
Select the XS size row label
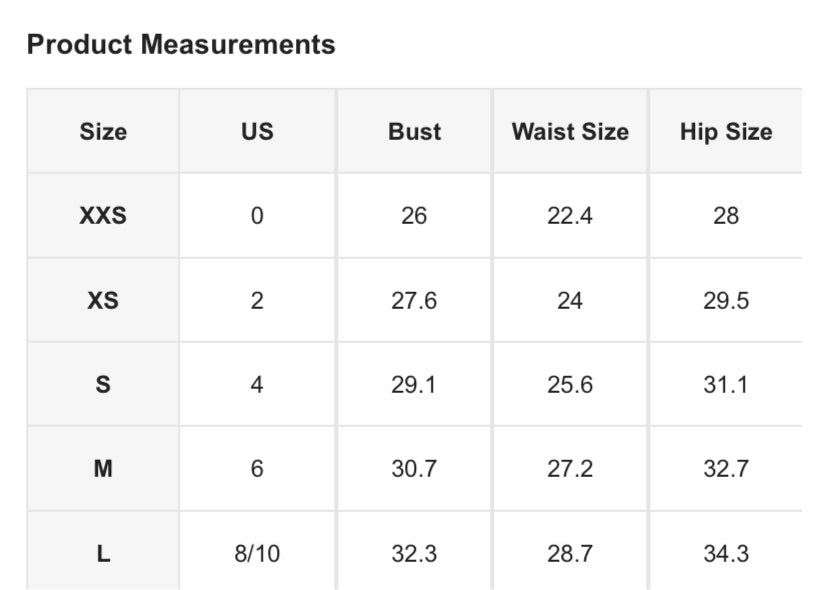coord(103,300)
